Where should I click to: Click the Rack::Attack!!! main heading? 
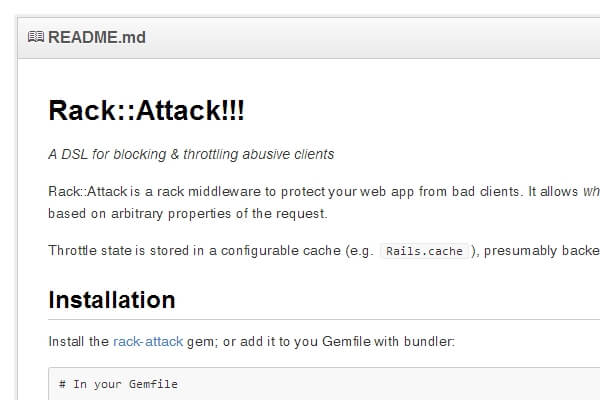point(146,111)
